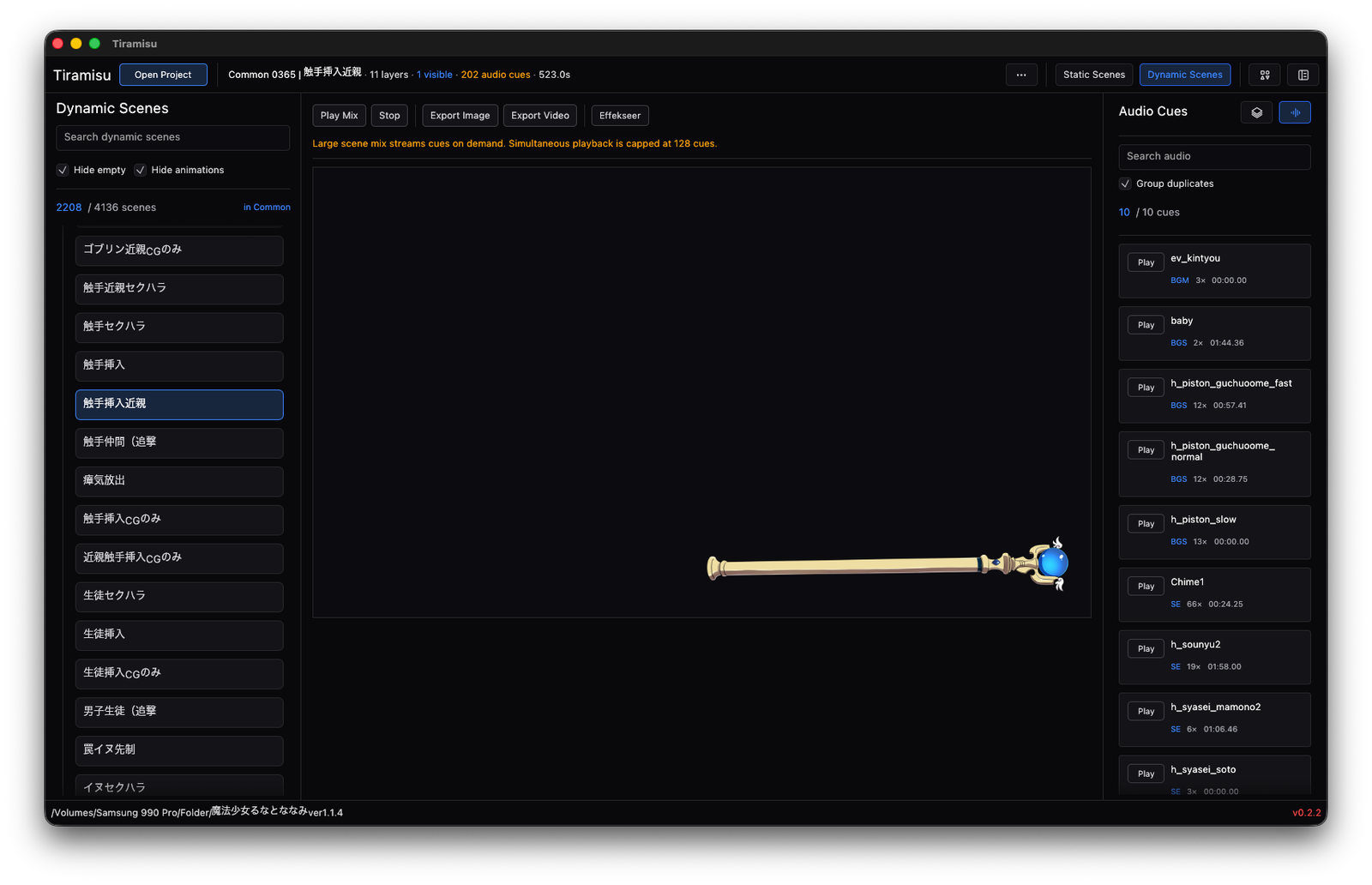
Task: Click the 'Common 0365' scene title text
Action: pyautogui.click(x=262, y=75)
